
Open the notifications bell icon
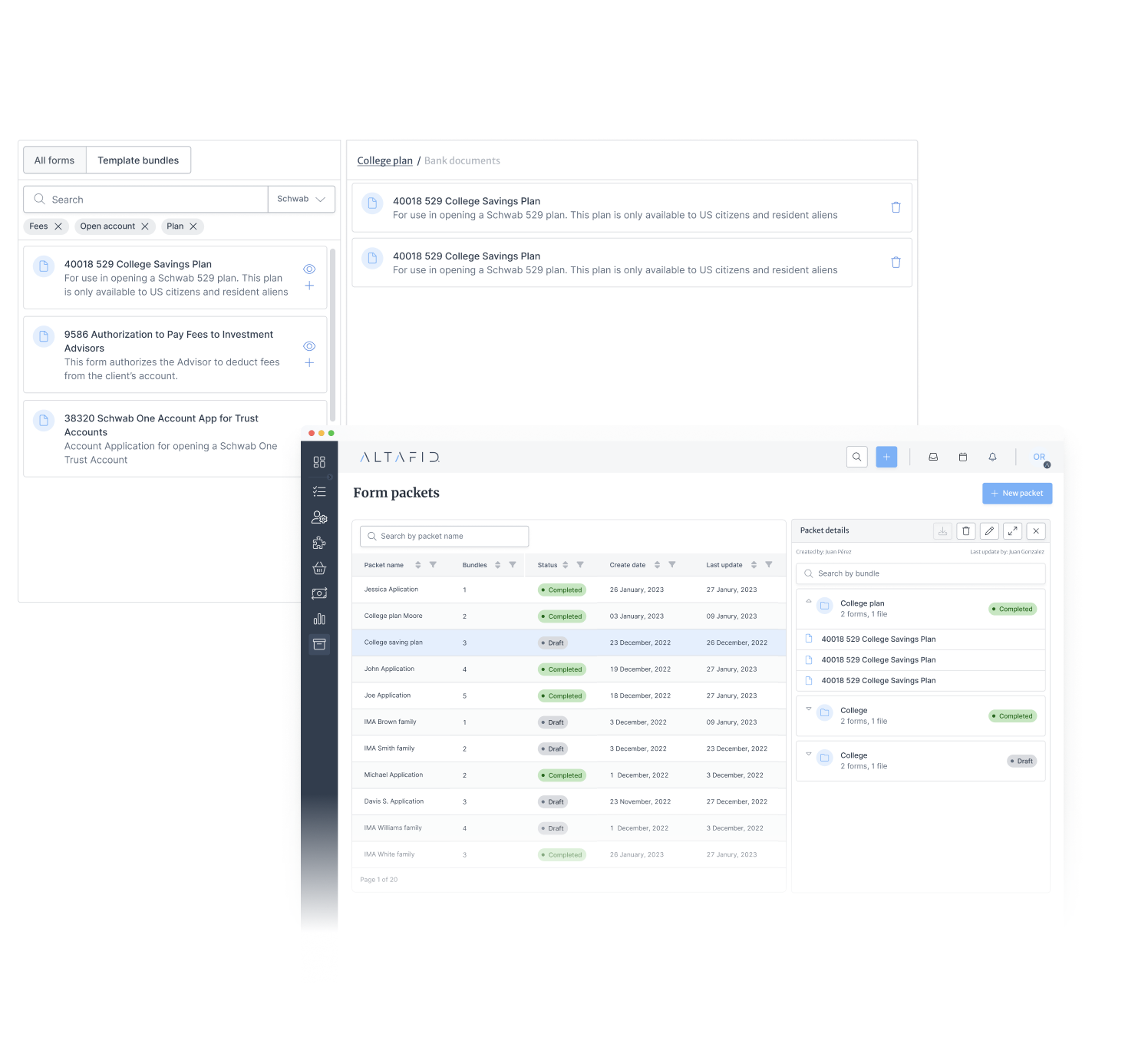(992, 457)
